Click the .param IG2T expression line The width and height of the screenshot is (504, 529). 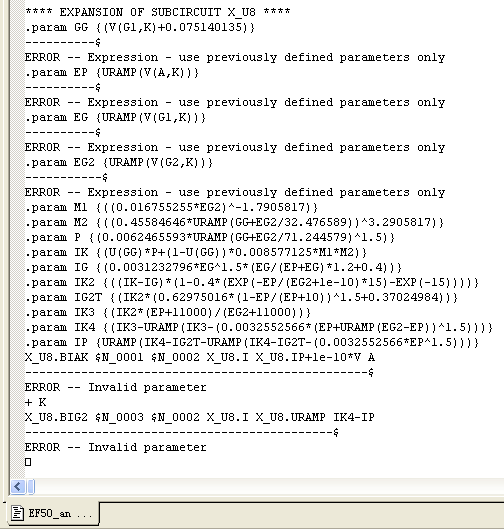pos(242,297)
